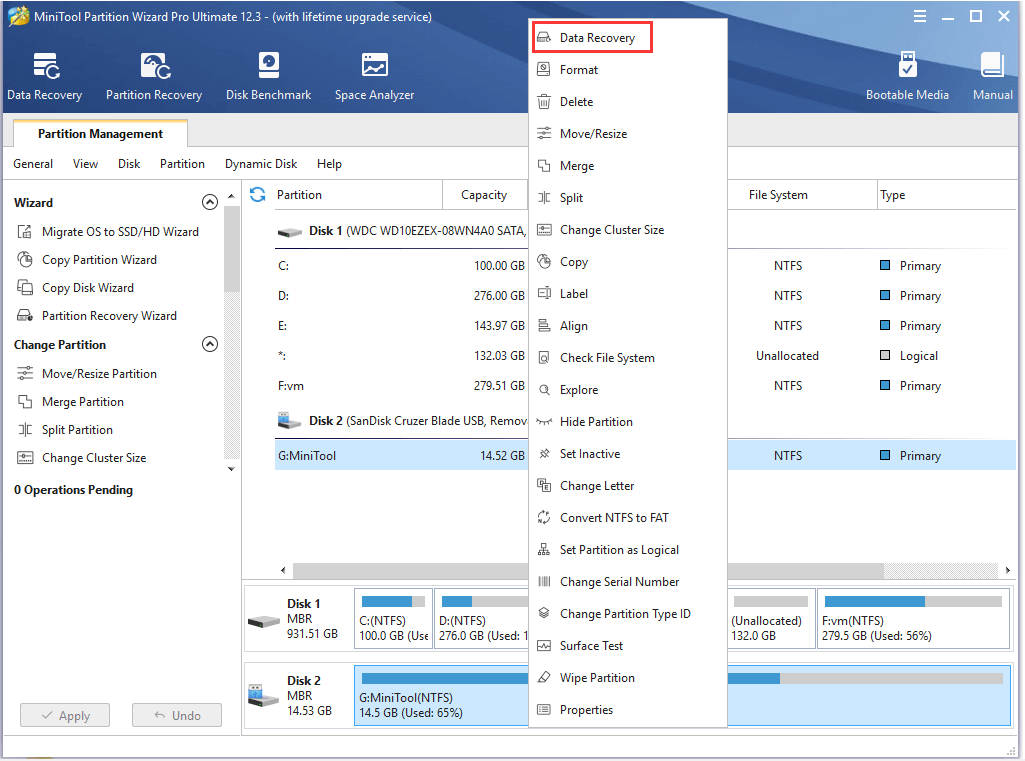Open the Partition menu
Viewport: 1025px width, 761px height.
pyautogui.click(x=182, y=163)
